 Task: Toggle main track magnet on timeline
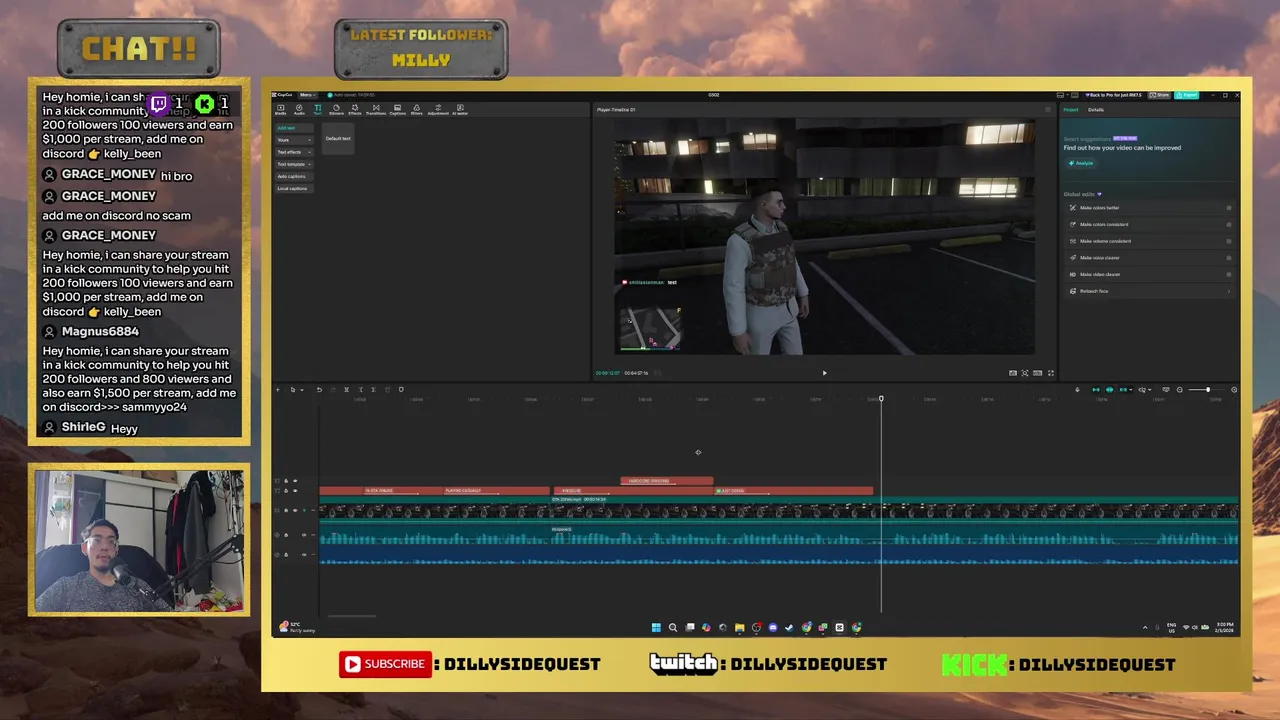coord(1096,389)
